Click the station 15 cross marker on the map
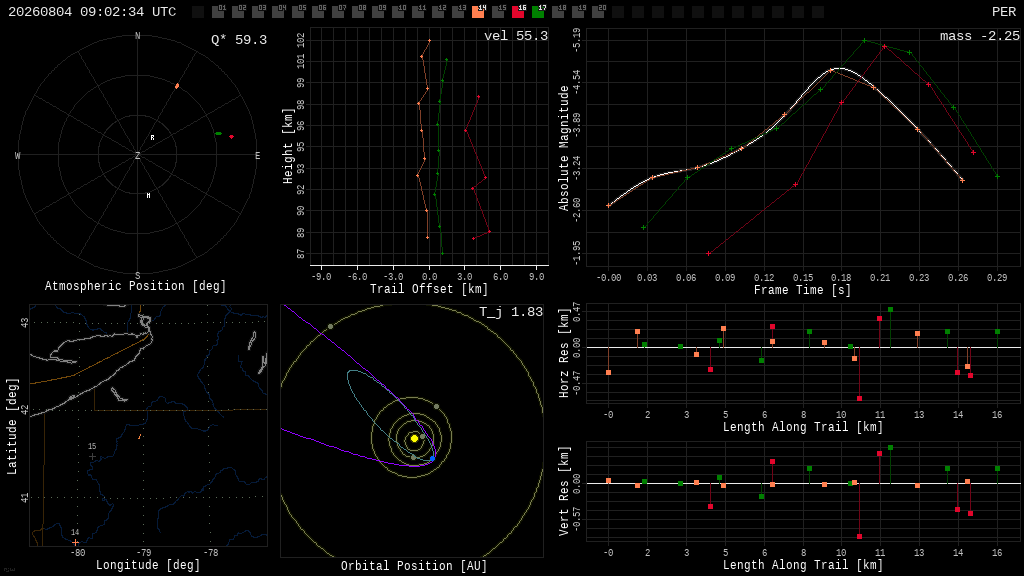 tap(92, 456)
